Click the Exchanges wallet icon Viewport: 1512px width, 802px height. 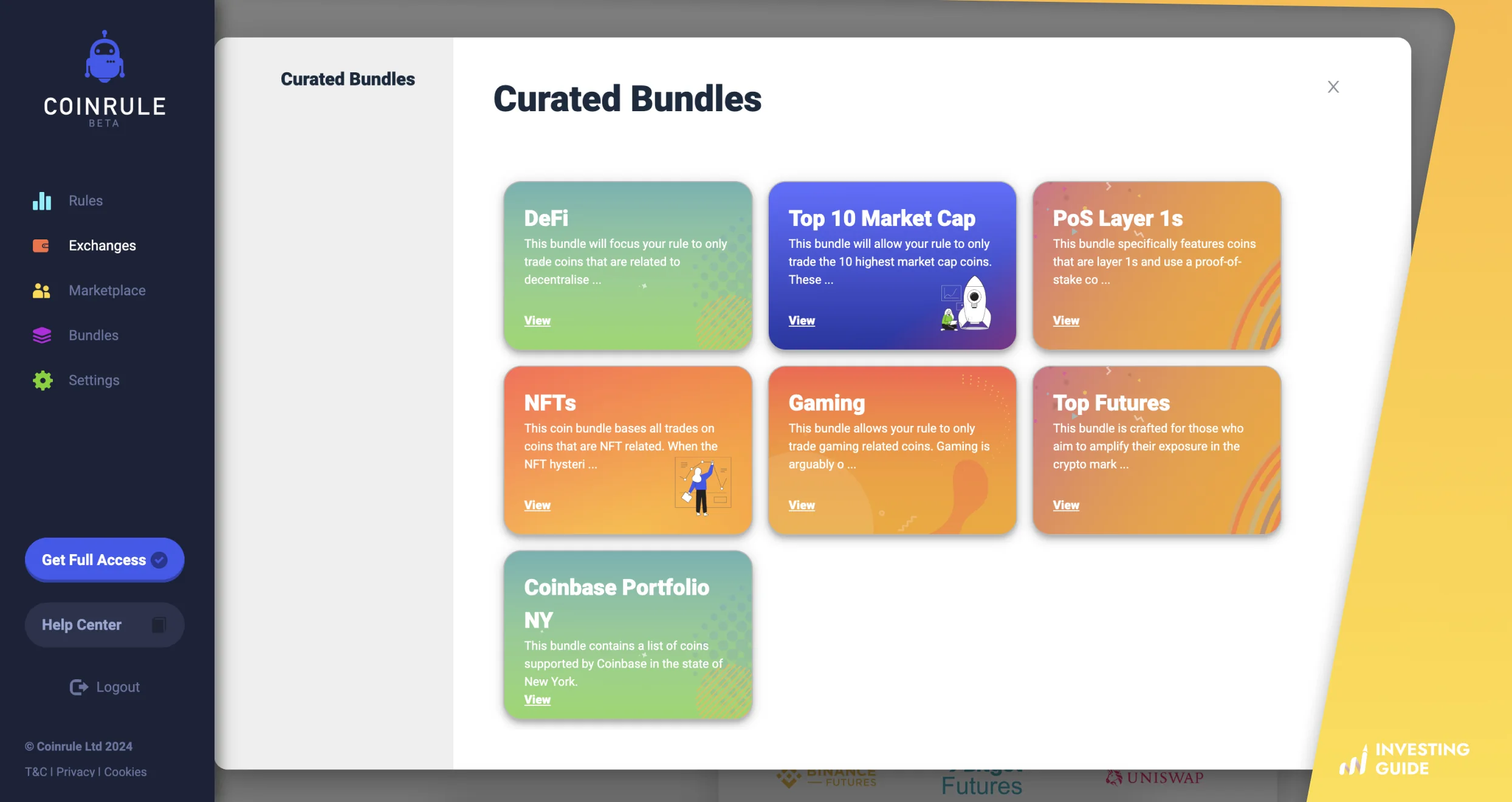[x=40, y=245]
